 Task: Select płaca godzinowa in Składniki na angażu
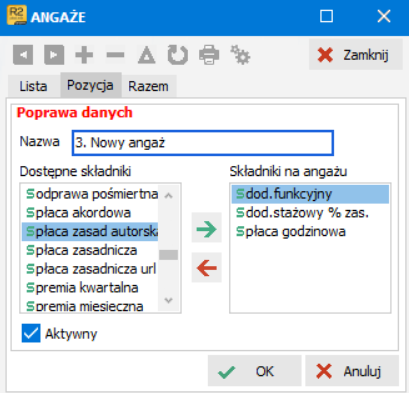(x=310, y=232)
